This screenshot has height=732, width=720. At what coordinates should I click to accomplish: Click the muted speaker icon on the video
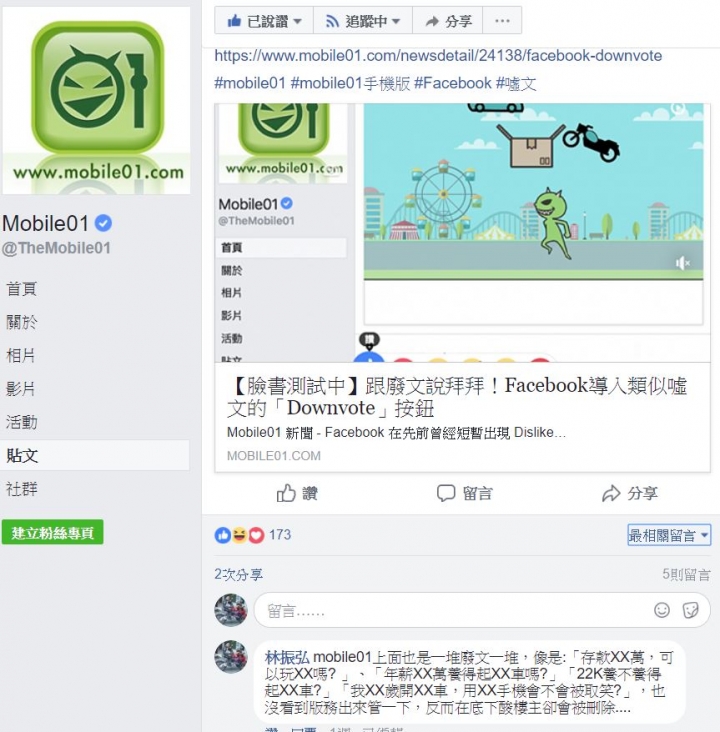[x=683, y=263]
